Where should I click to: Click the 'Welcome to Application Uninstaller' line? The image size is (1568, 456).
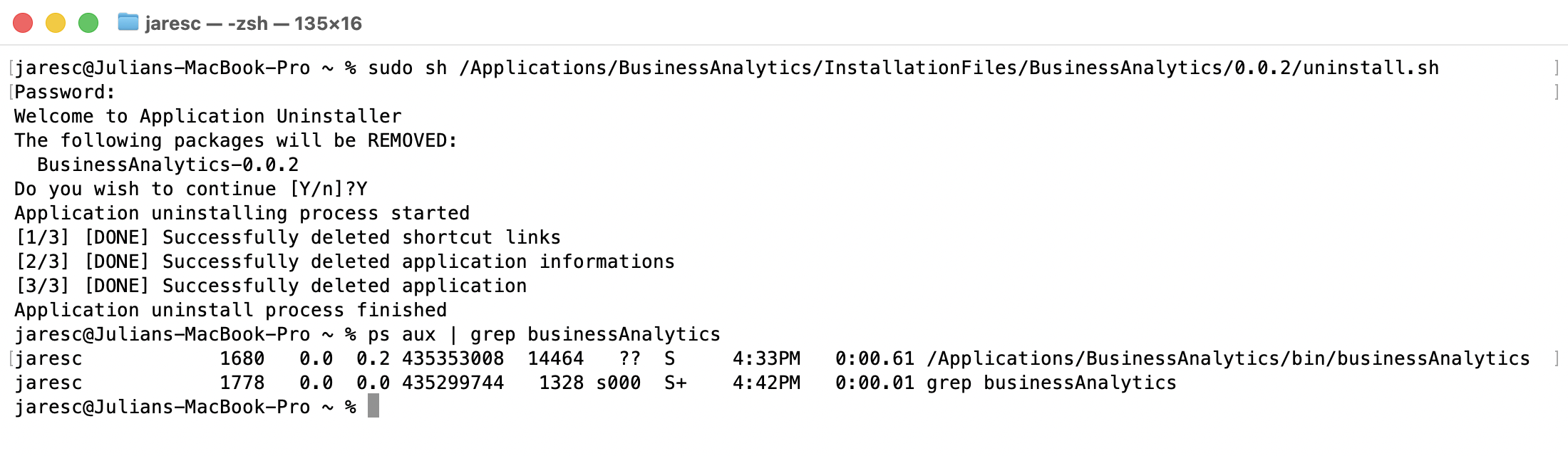point(207,116)
